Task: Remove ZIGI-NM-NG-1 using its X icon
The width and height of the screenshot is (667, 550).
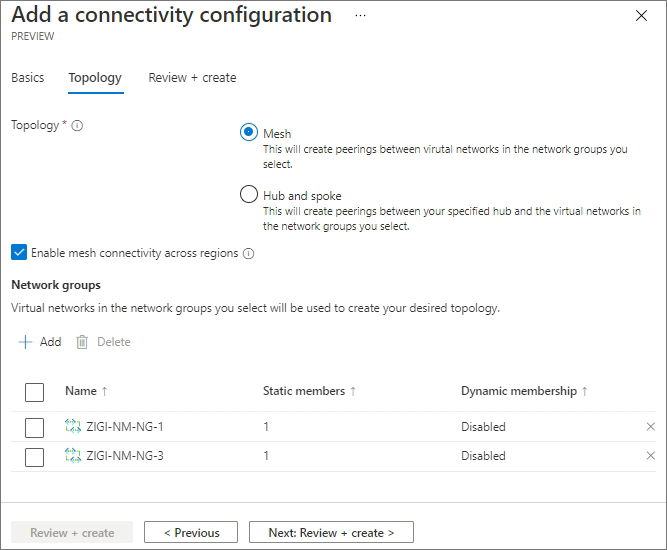Action: click(x=651, y=427)
